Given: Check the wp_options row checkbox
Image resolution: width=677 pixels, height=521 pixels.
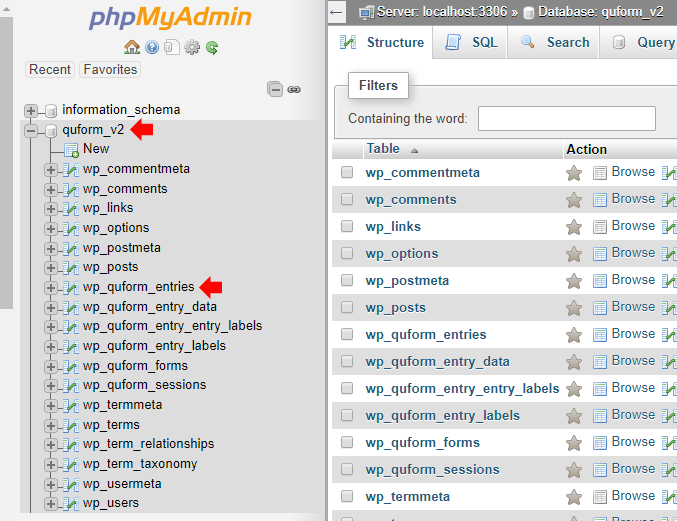Looking at the screenshot, I should pos(347,253).
